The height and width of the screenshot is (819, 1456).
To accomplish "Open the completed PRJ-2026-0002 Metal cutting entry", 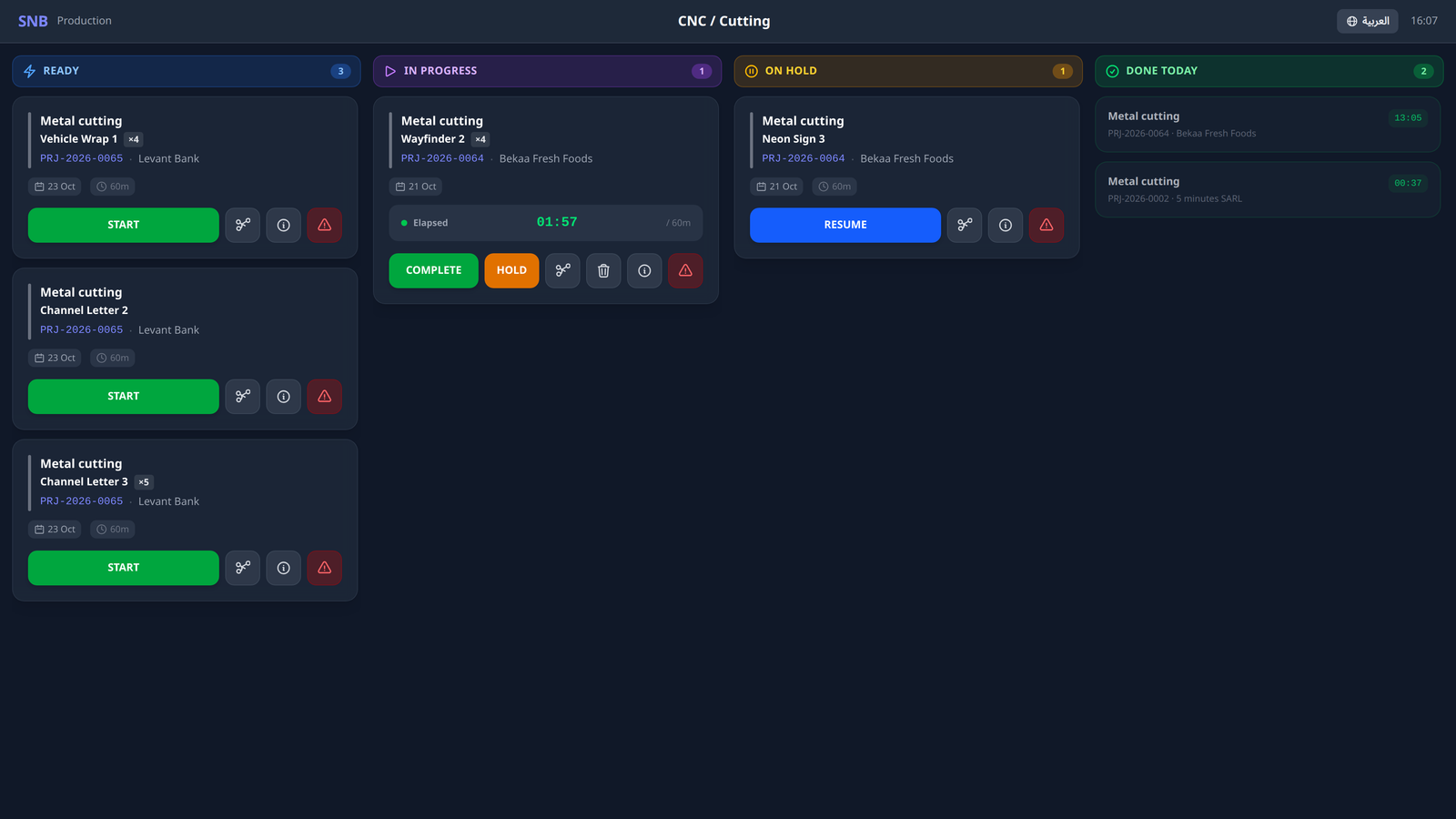I will click(x=1268, y=189).
